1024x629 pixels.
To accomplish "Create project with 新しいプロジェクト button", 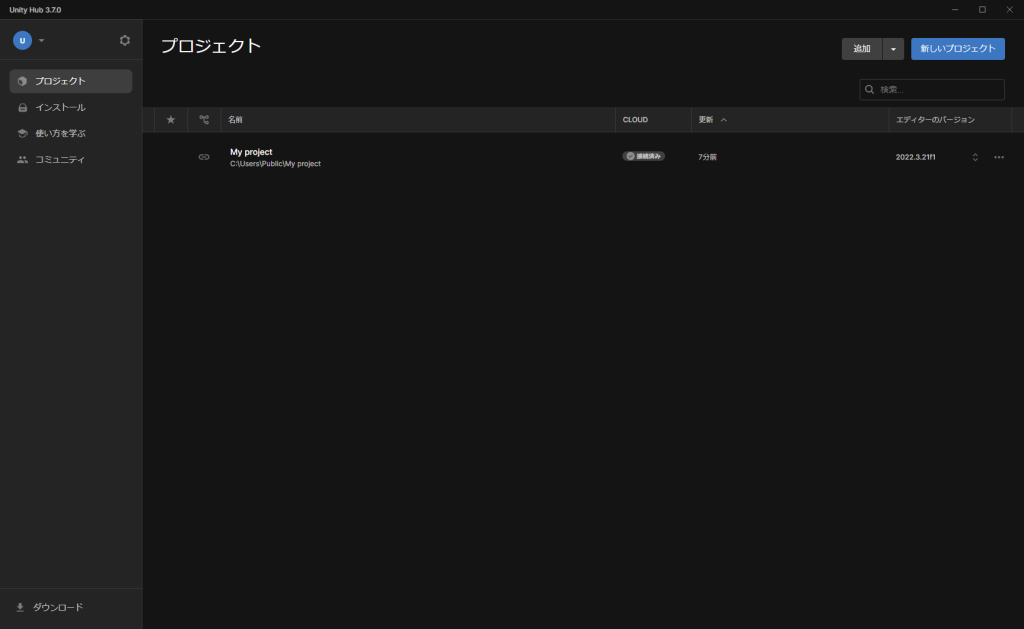I will click(957, 49).
